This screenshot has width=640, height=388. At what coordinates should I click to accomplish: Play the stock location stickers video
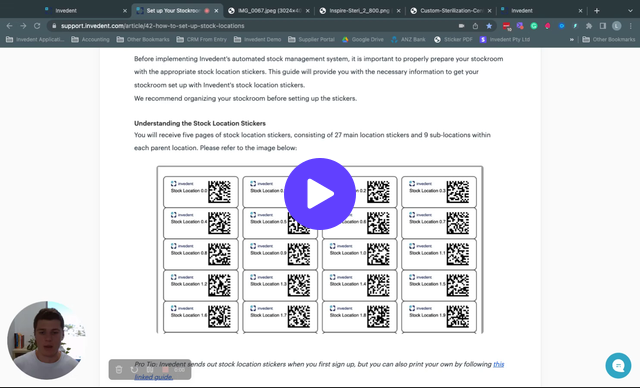320,194
